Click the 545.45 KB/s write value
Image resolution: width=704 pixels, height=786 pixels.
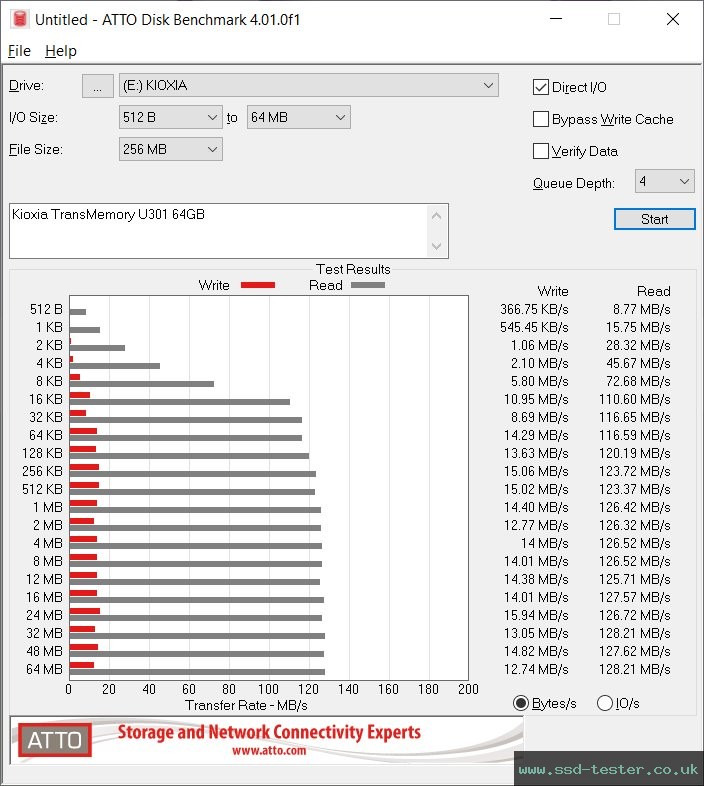534,327
